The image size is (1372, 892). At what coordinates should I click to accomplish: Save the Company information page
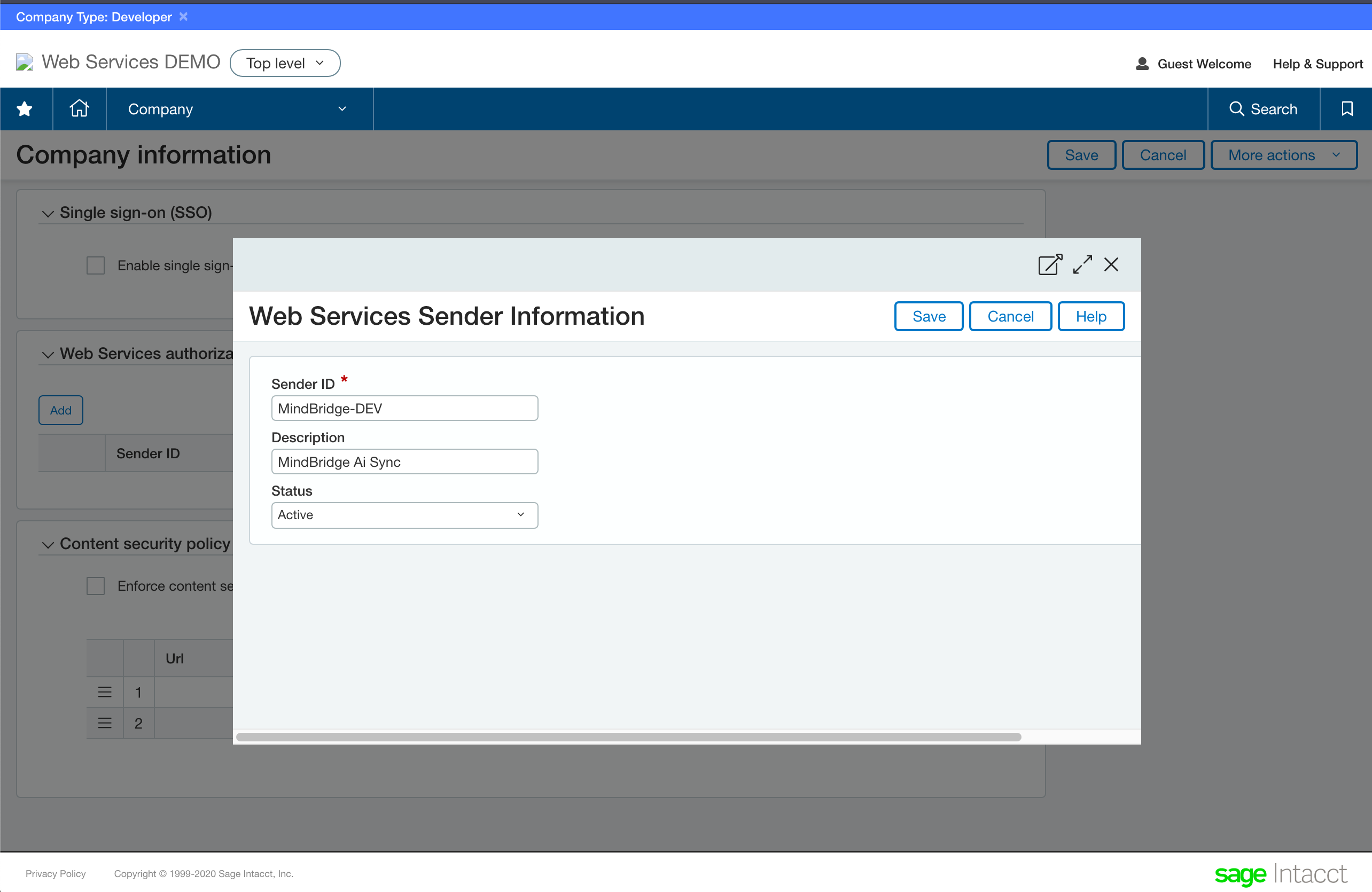pos(1081,155)
